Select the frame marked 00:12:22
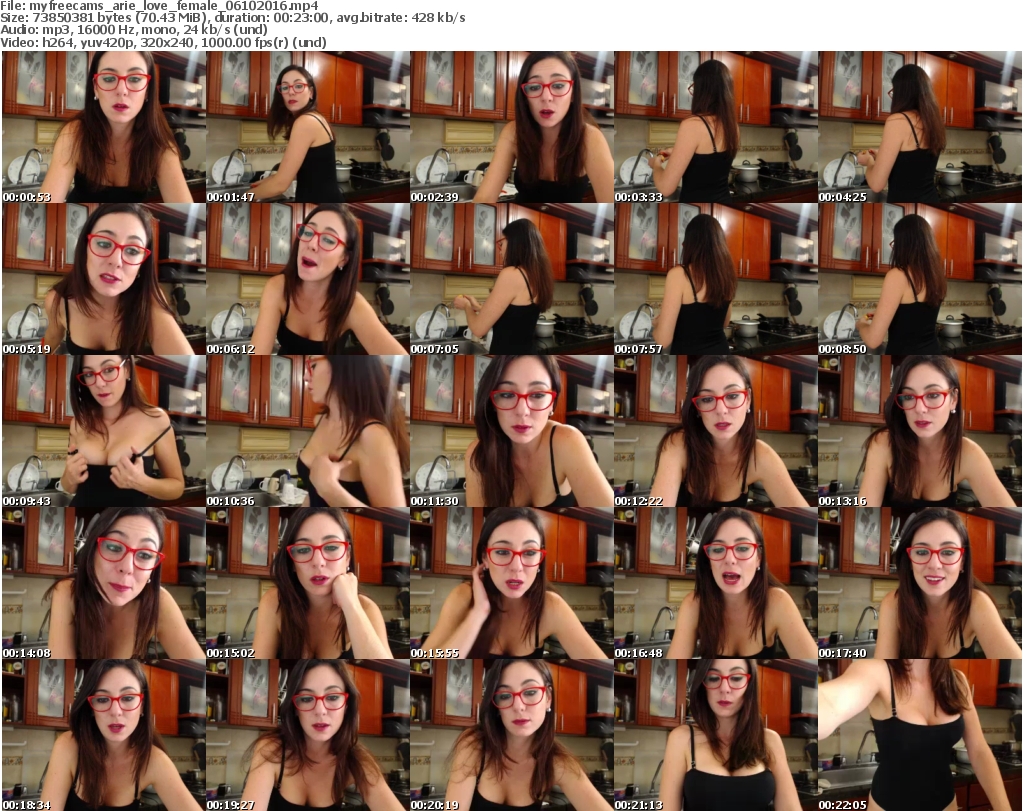This screenshot has width=1024, height=811. tap(716, 431)
